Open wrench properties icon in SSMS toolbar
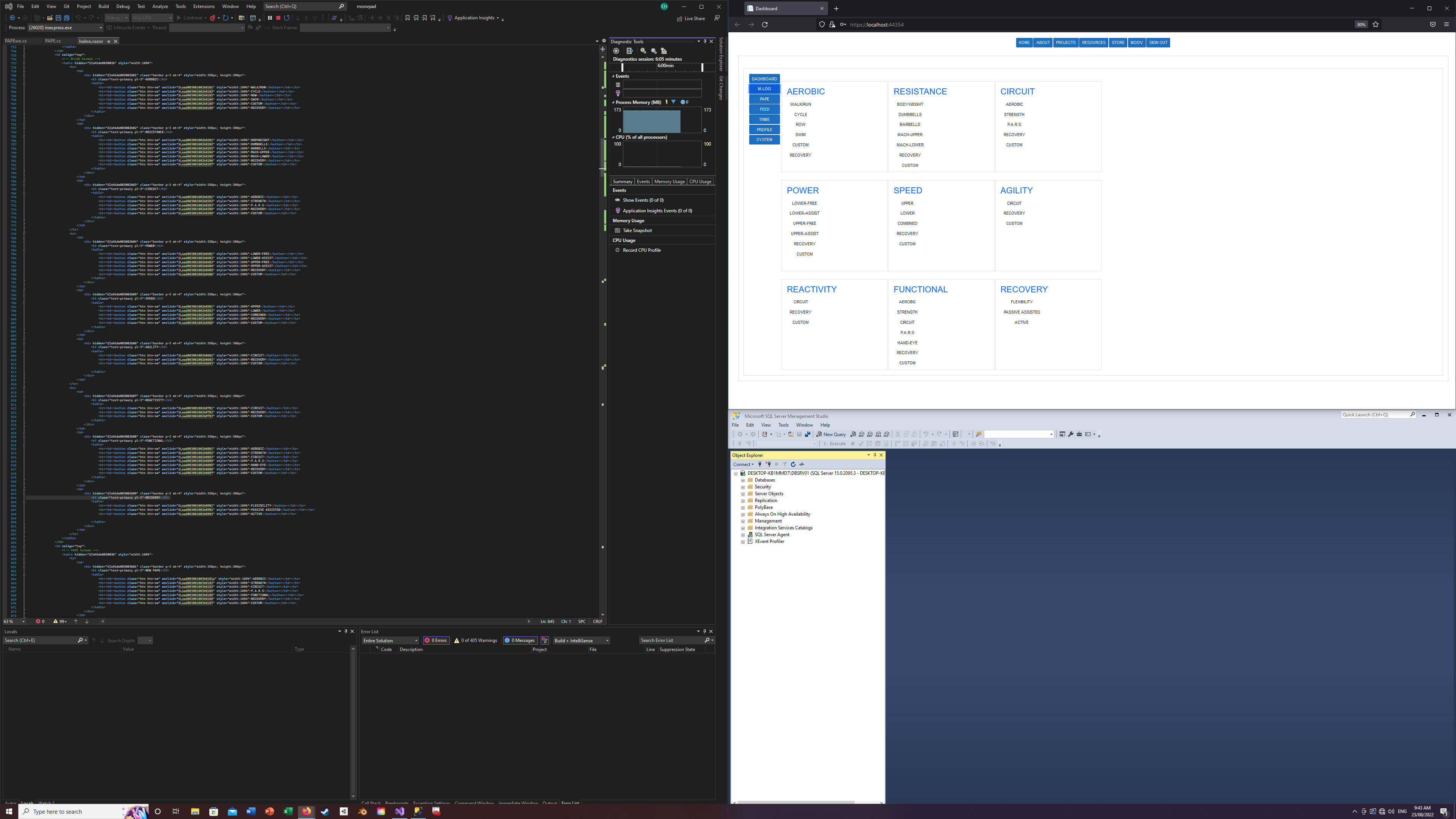The width and height of the screenshot is (1456, 819). click(1070, 434)
